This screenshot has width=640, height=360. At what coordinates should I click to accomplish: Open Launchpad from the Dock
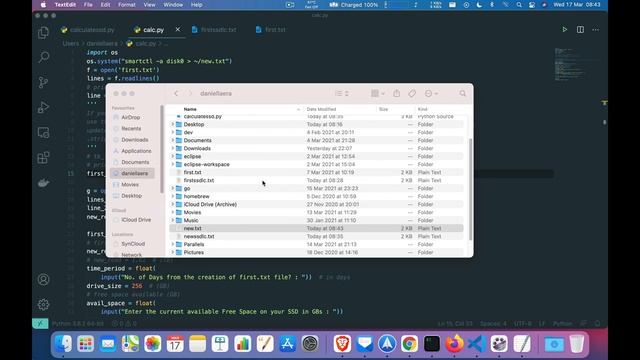tap(86, 344)
